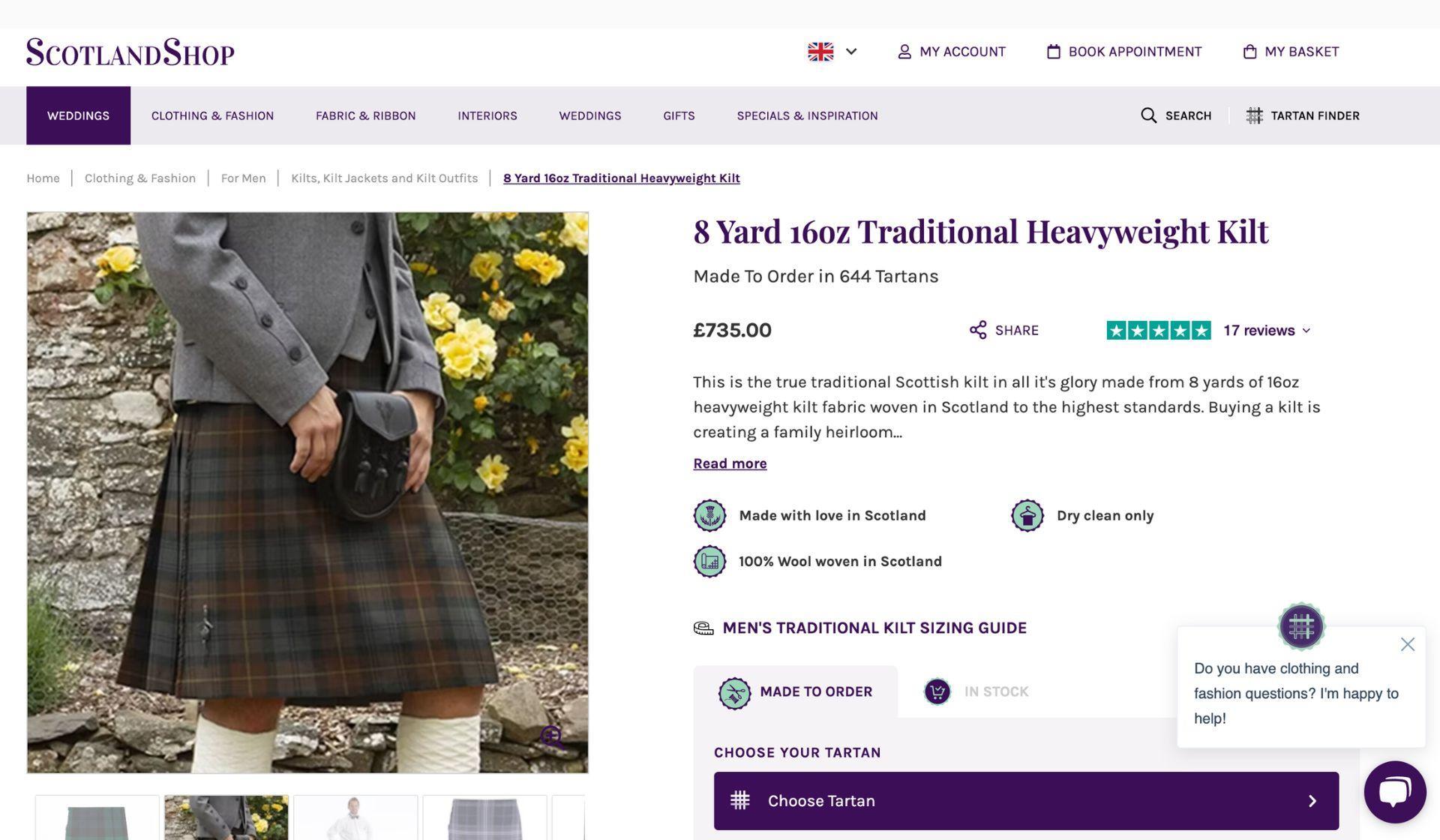Expand the UK flag country selector
1440x840 pixels.
(x=832, y=52)
